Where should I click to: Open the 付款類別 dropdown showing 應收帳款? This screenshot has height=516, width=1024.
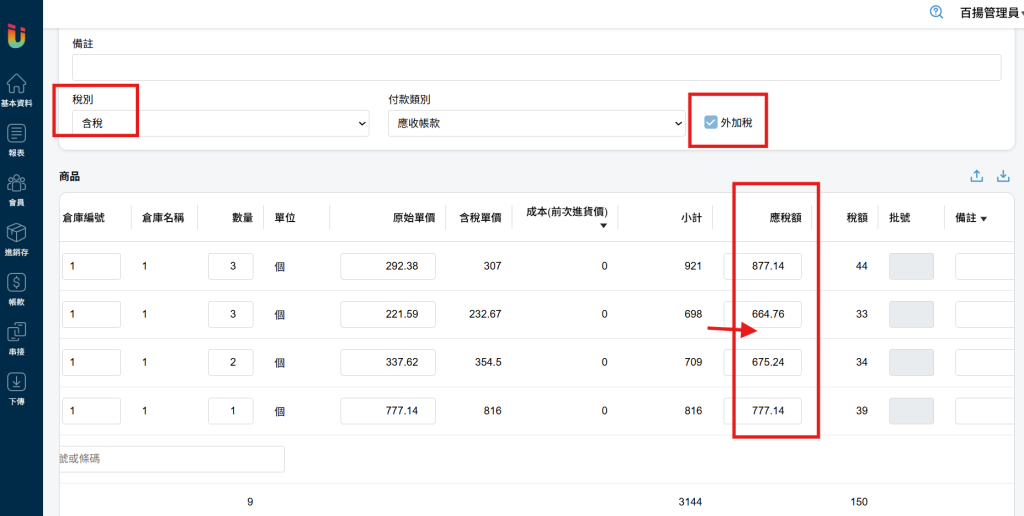click(x=536, y=123)
